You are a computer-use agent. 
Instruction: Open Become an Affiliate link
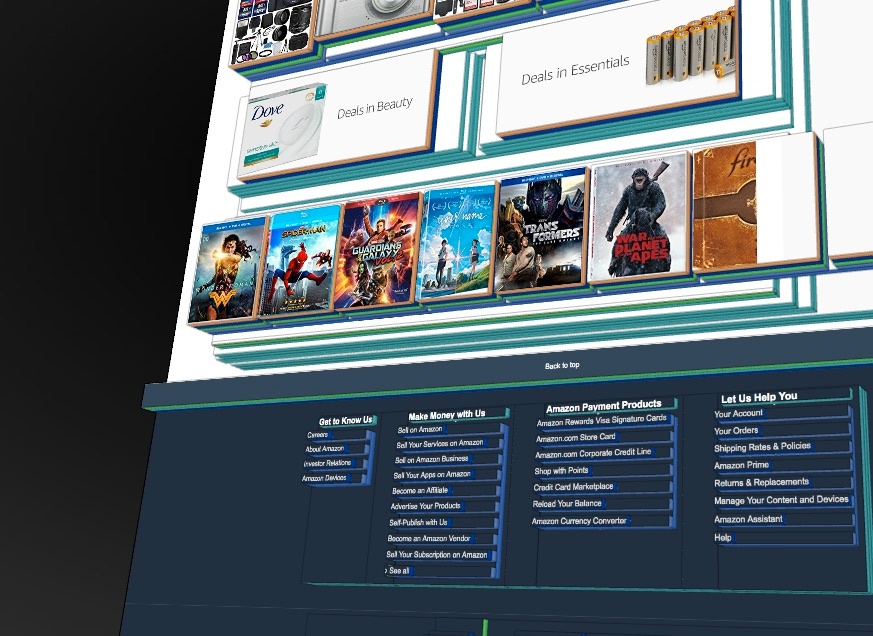pos(420,491)
